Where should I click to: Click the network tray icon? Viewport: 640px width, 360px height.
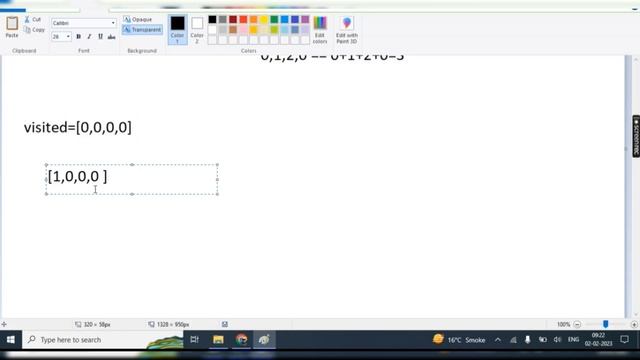513,340
